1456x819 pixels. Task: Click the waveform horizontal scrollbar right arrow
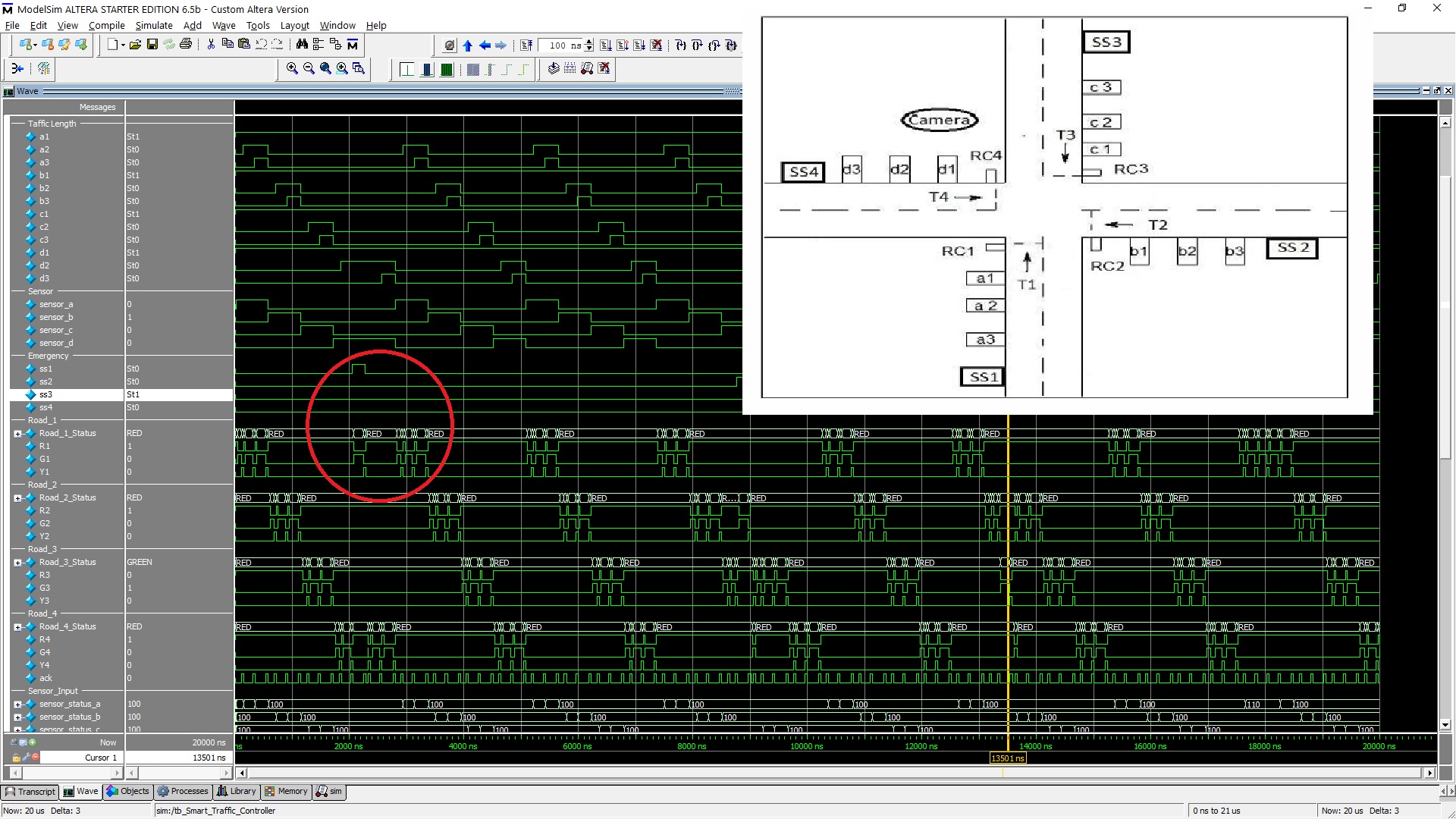1430,773
